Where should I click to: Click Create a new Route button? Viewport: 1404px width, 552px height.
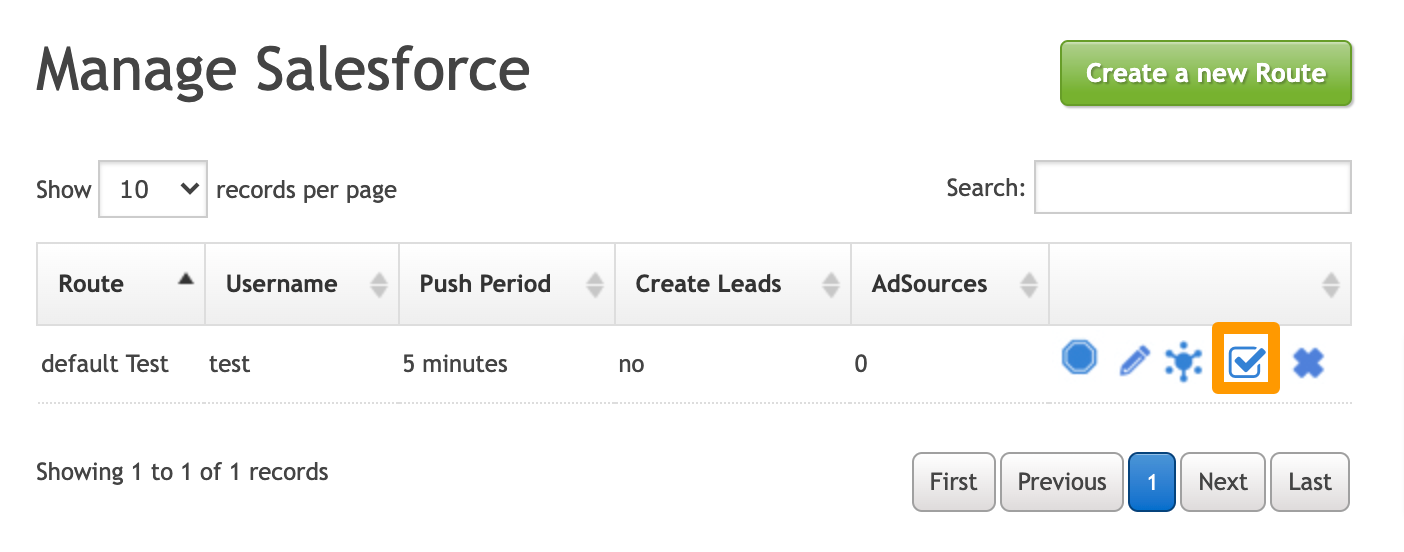point(1205,73)
